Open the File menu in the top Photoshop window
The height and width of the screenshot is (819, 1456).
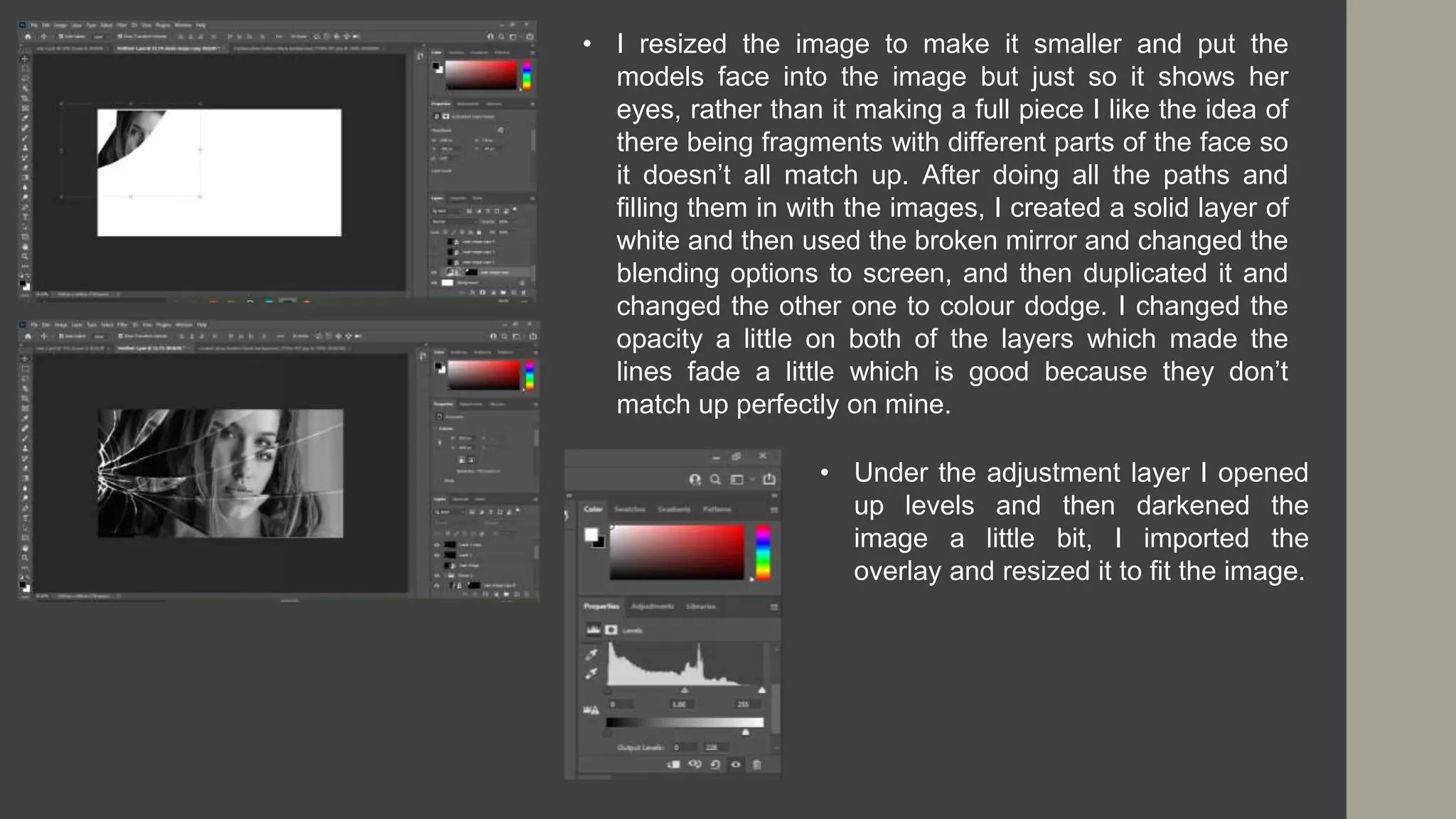coord(34,25)
